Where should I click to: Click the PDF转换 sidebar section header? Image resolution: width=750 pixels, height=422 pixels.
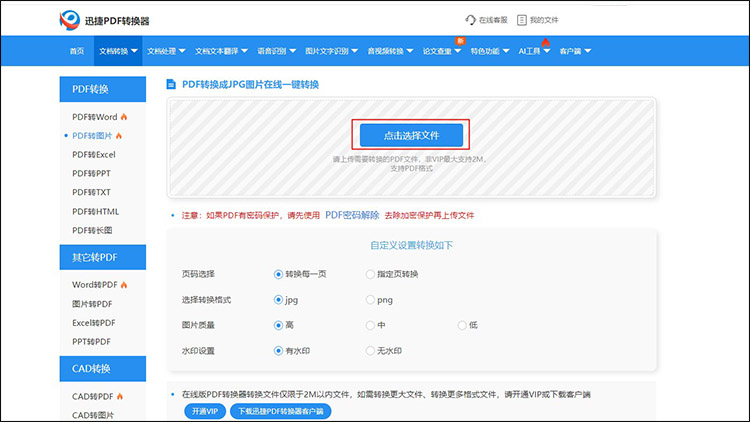pos(103,89)
